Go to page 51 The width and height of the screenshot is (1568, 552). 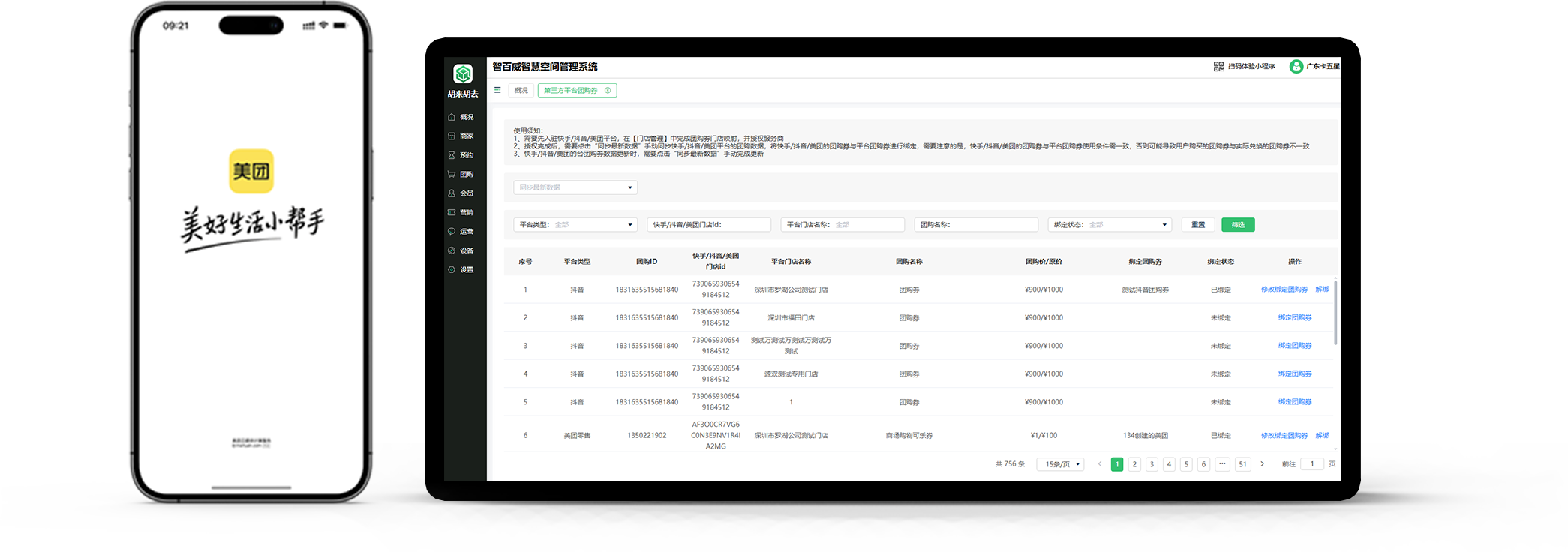1243,464
